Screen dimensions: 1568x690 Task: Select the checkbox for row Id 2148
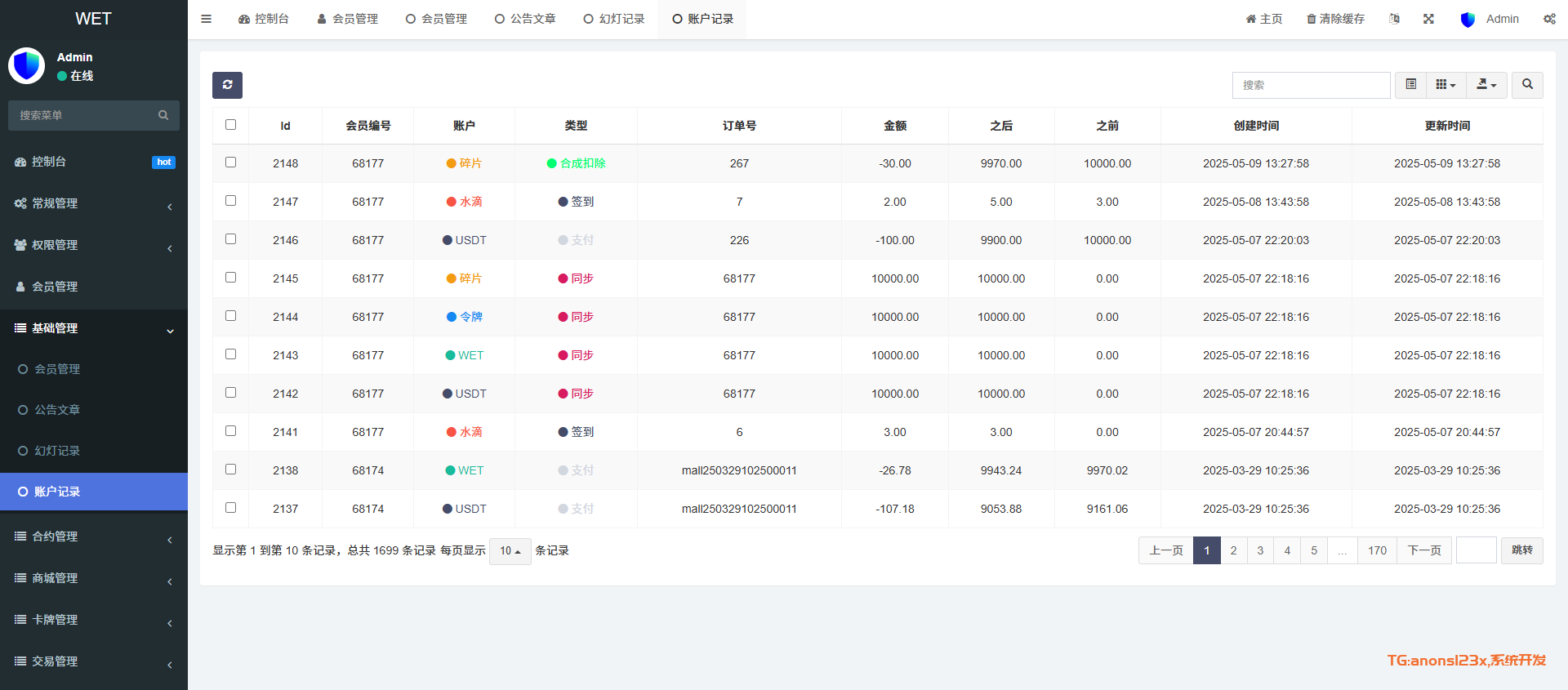[230, 162]
